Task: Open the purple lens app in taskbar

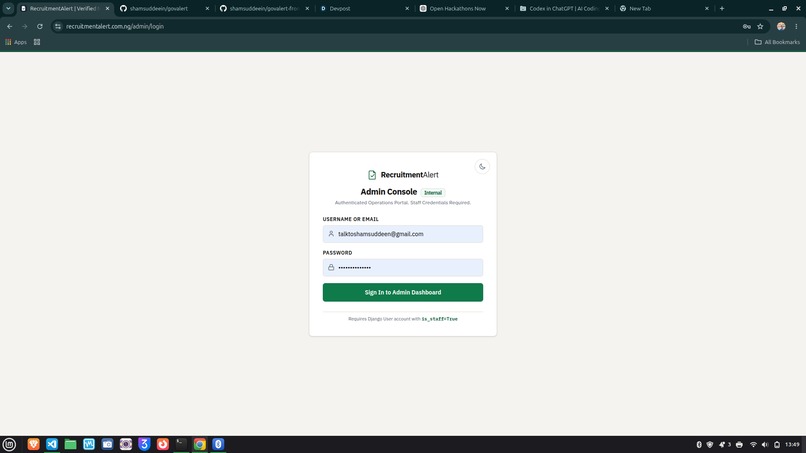Action: 126,444
